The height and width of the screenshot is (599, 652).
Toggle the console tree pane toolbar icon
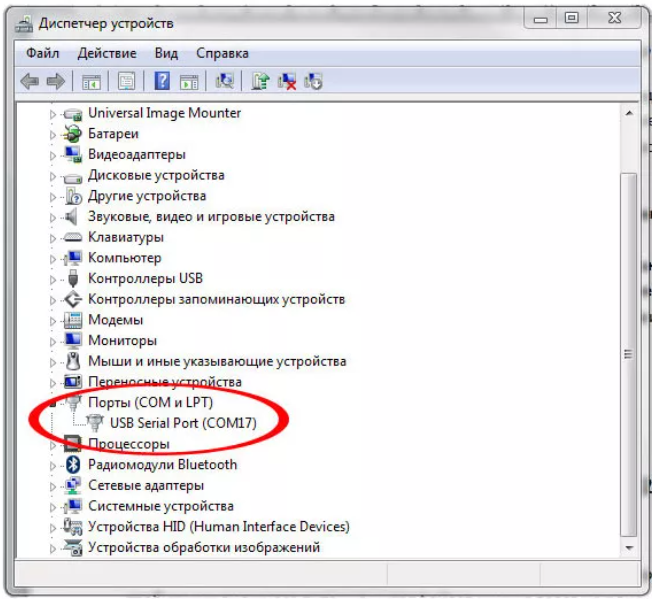pos(91,81)
